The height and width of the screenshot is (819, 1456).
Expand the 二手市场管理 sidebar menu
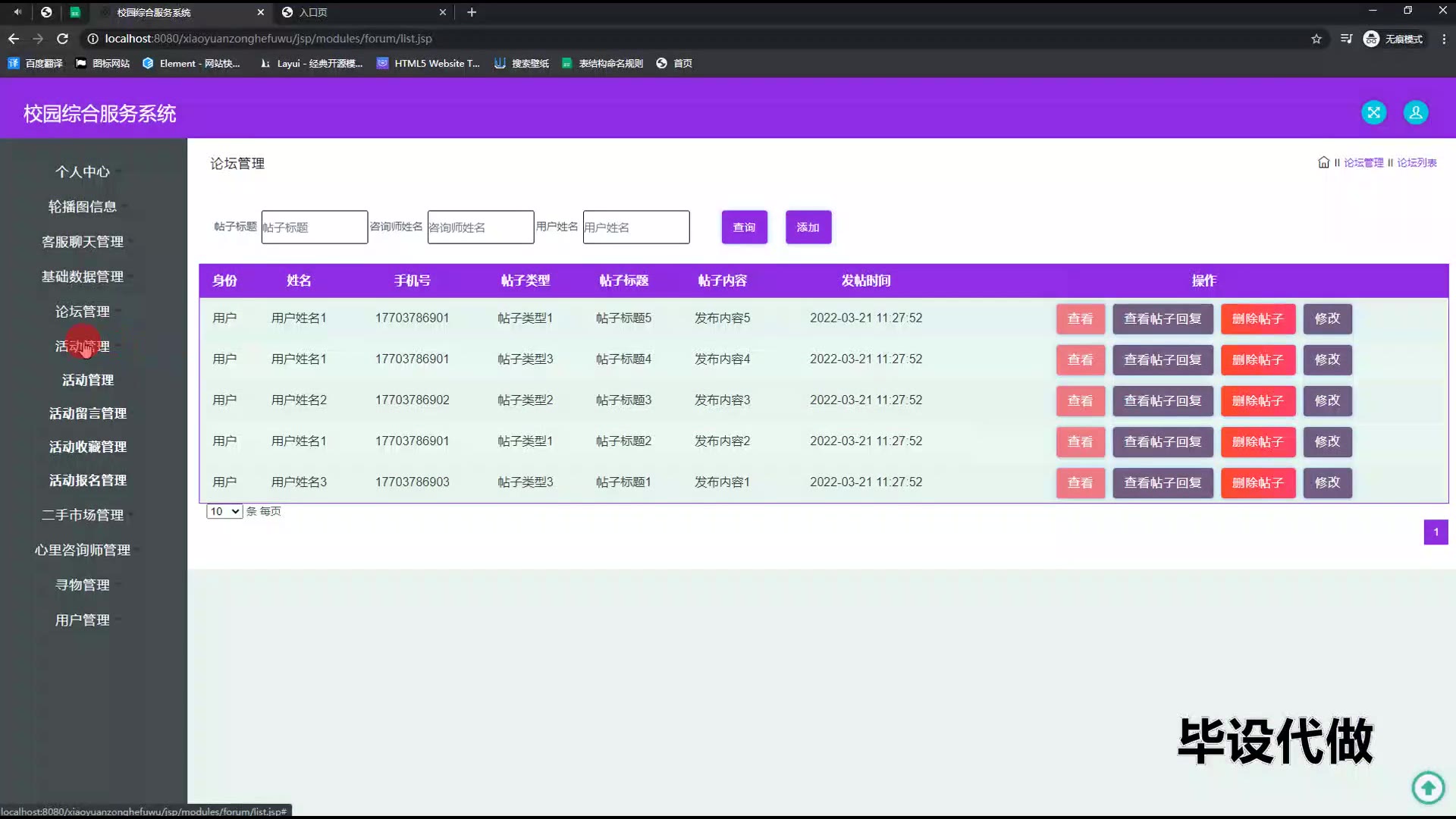(83, 515)
